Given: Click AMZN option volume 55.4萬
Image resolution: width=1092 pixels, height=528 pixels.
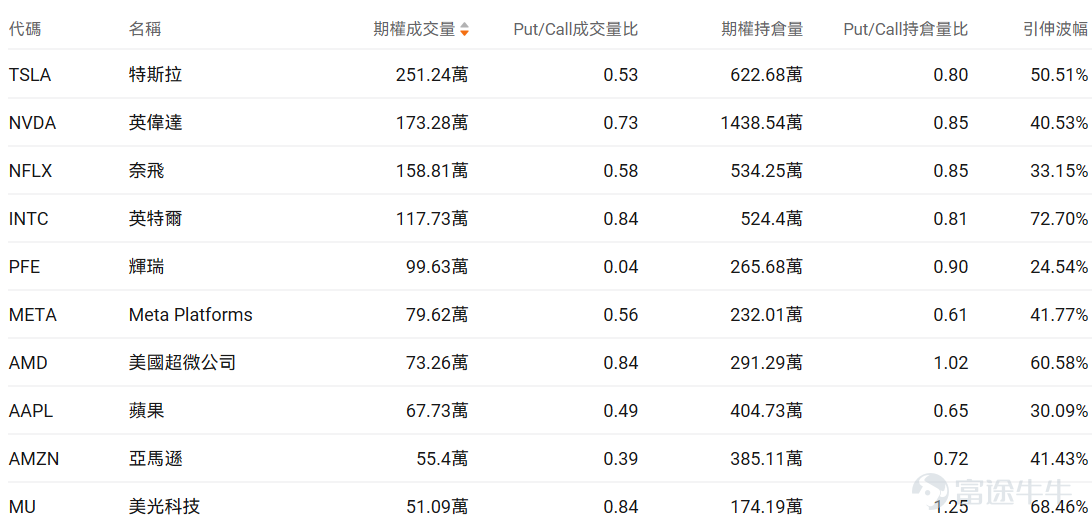Looking at the screenshot, I should 442,459.
